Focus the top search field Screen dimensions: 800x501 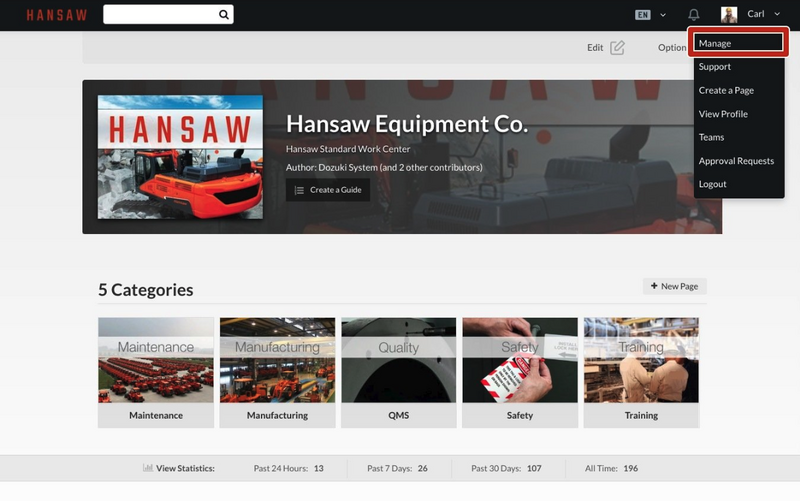tap(160, 15)
